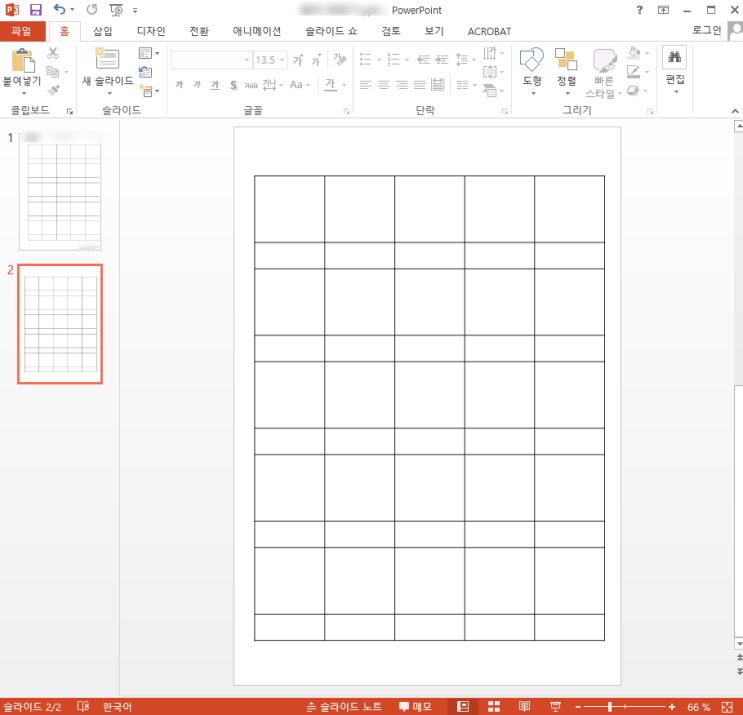
Task: Select slide 1 thumbnail
Action: pos(60,191)
